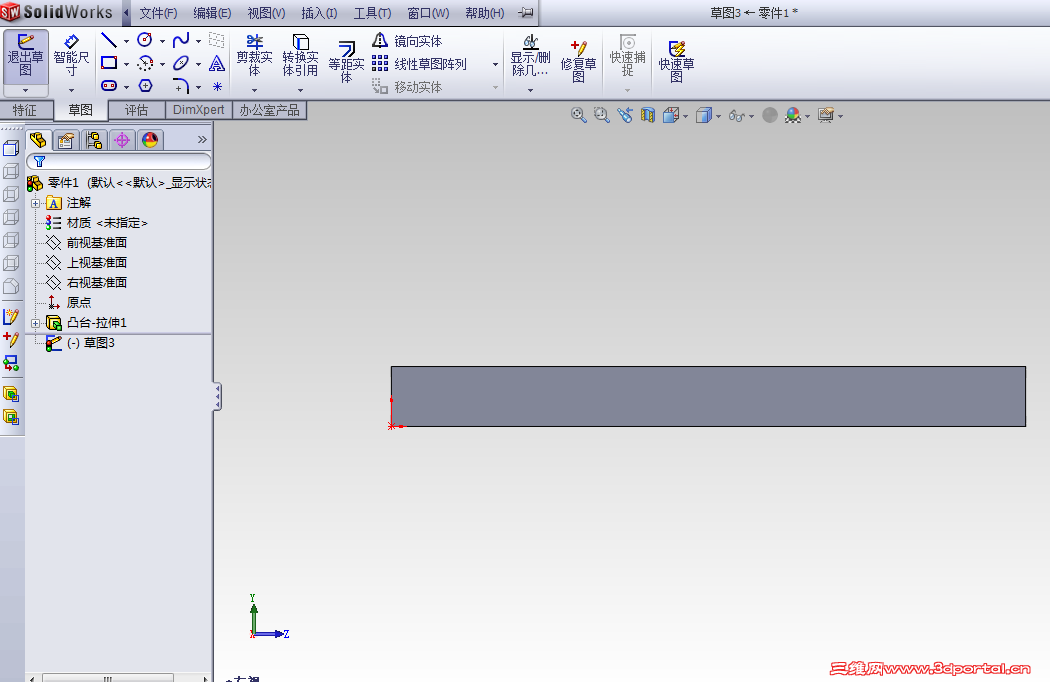This screenshot has height=682, width=1050.
Task: Open the FeatureManager design tree tab
Action: [x=38, y=139]
